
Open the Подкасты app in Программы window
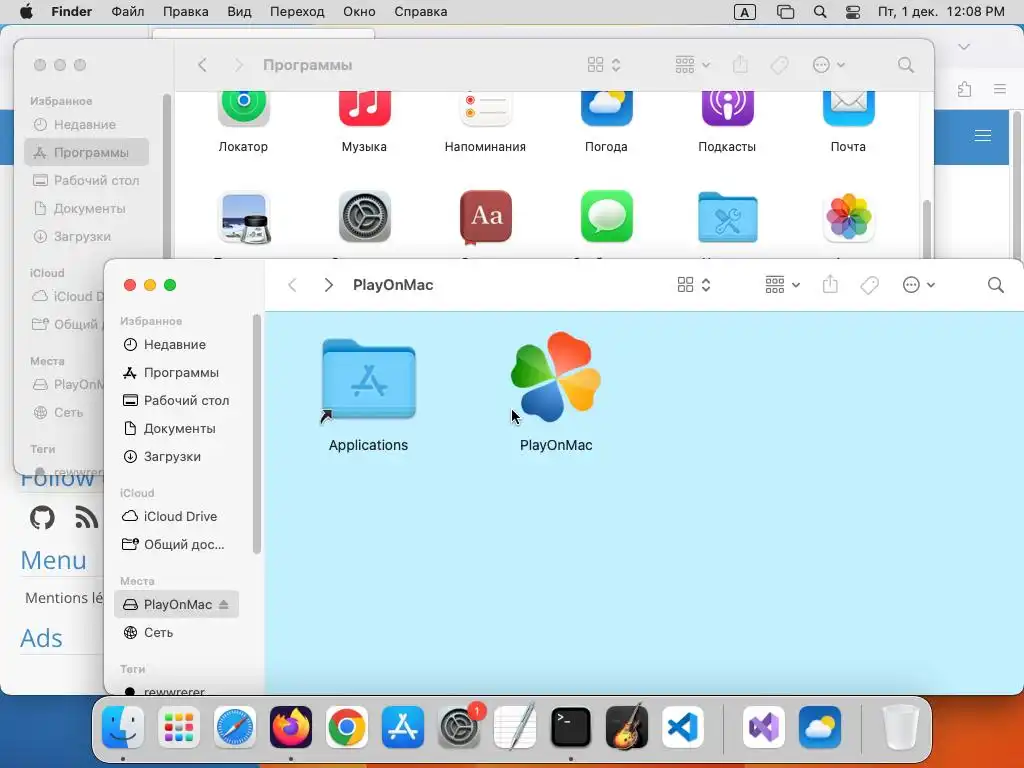(728, 109)
